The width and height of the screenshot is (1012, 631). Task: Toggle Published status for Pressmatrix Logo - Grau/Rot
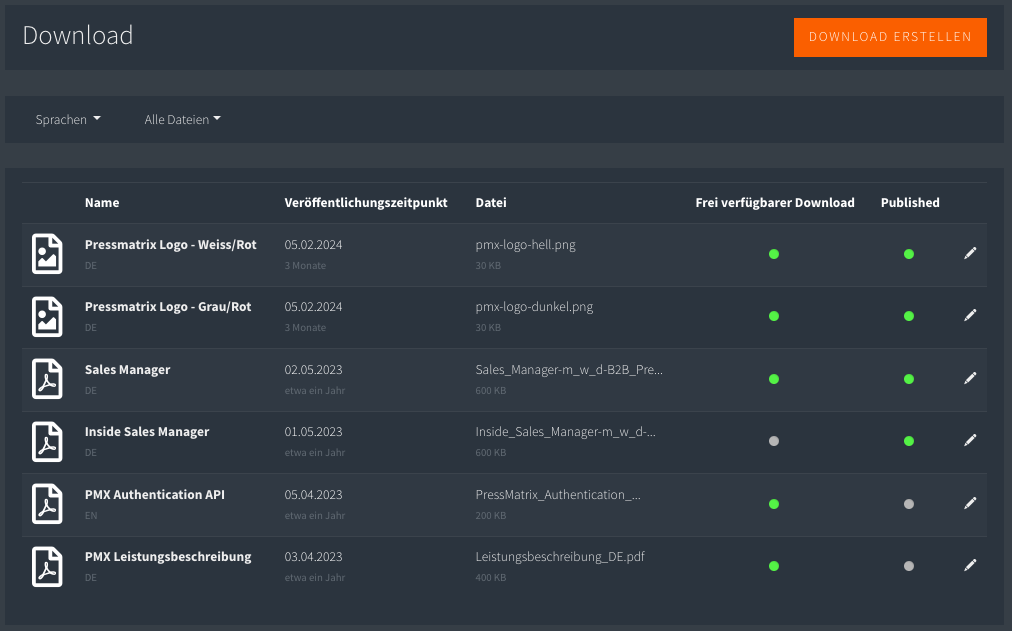click(x=909, y=316)
